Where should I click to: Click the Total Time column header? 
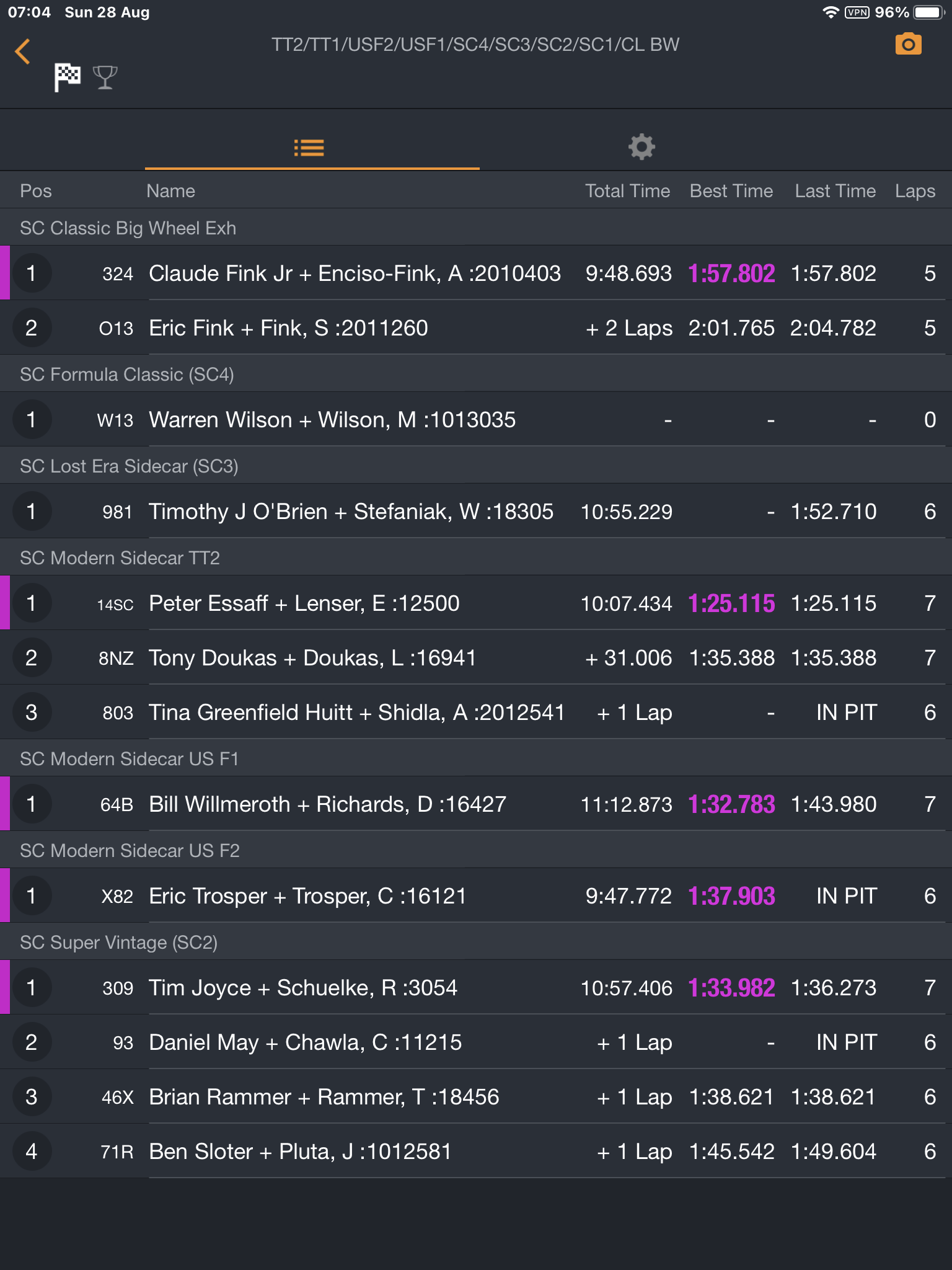tap(627, 191)
